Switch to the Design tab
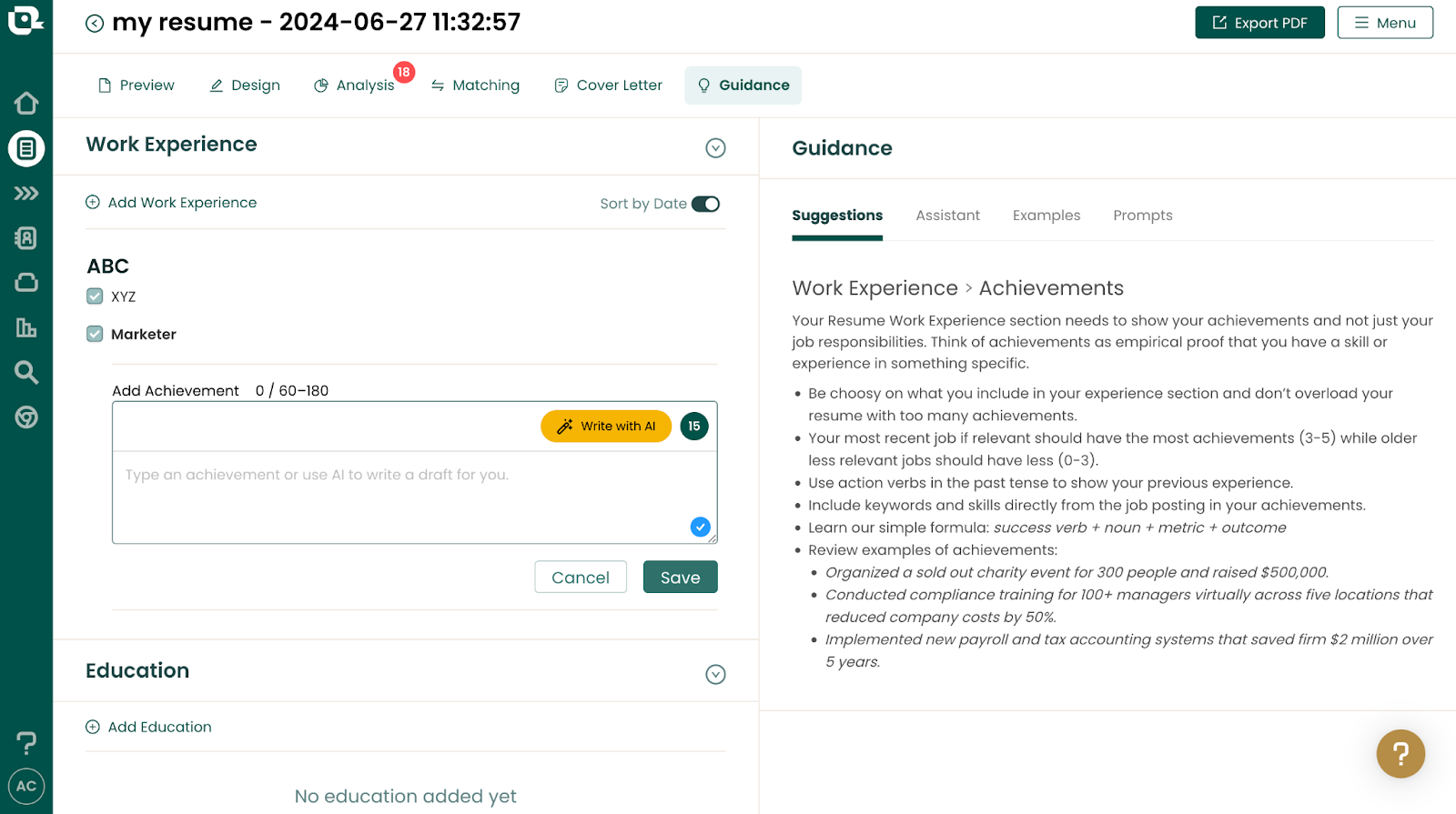Image resolution: width=1456 pixels, height=814 pixels. (x=245, y=85)
